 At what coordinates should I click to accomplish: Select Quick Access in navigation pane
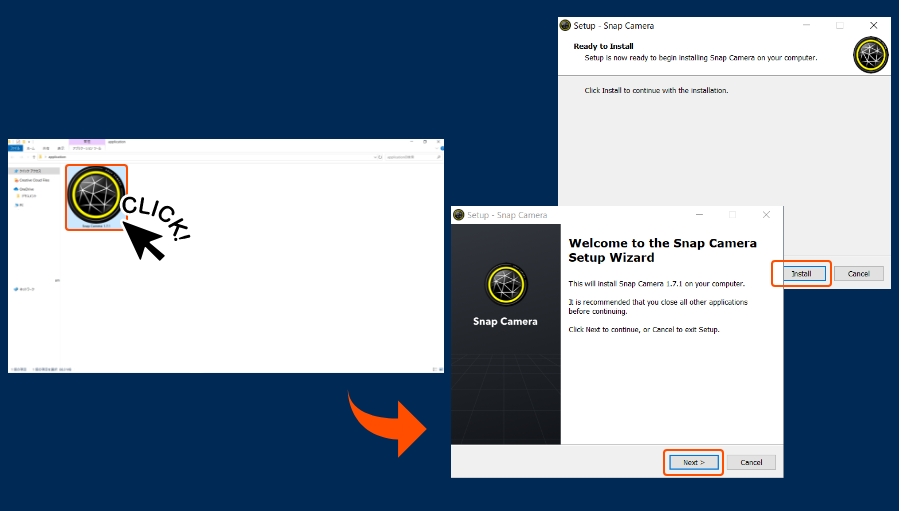coord(30,171)
